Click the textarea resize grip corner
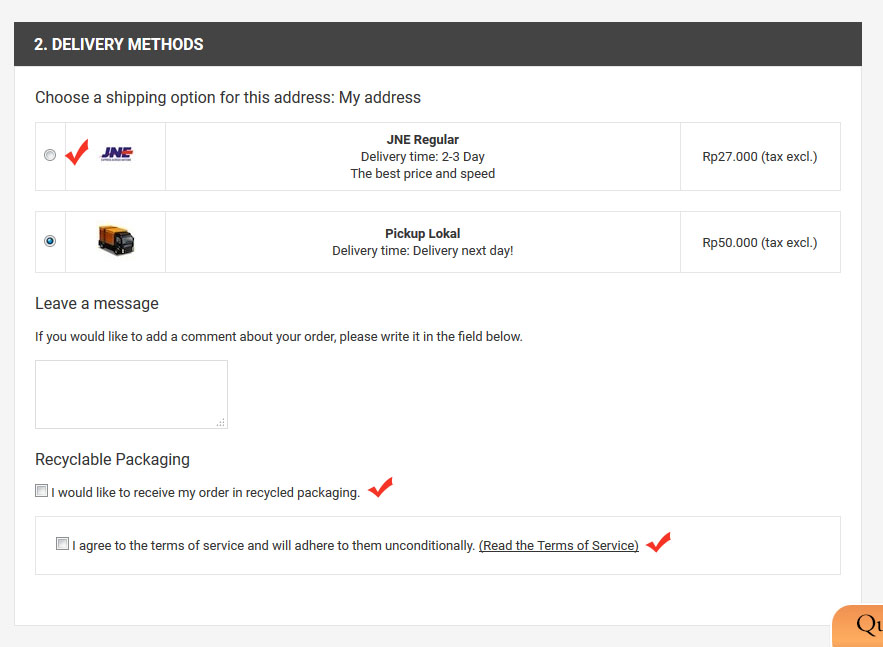This screenshot has height=647, width=883. [x=221, y=422]
